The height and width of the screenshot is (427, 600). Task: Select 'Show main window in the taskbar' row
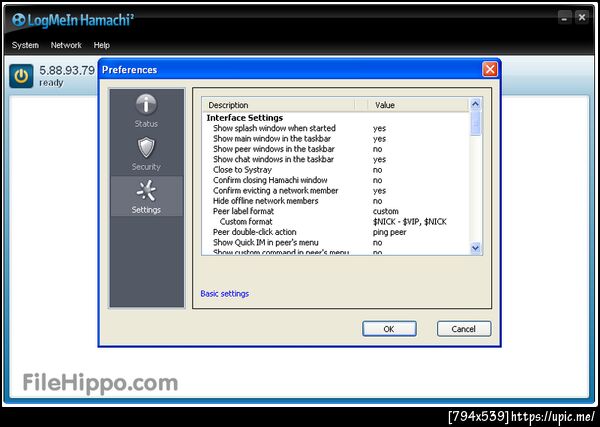click(x=336, y=139)
